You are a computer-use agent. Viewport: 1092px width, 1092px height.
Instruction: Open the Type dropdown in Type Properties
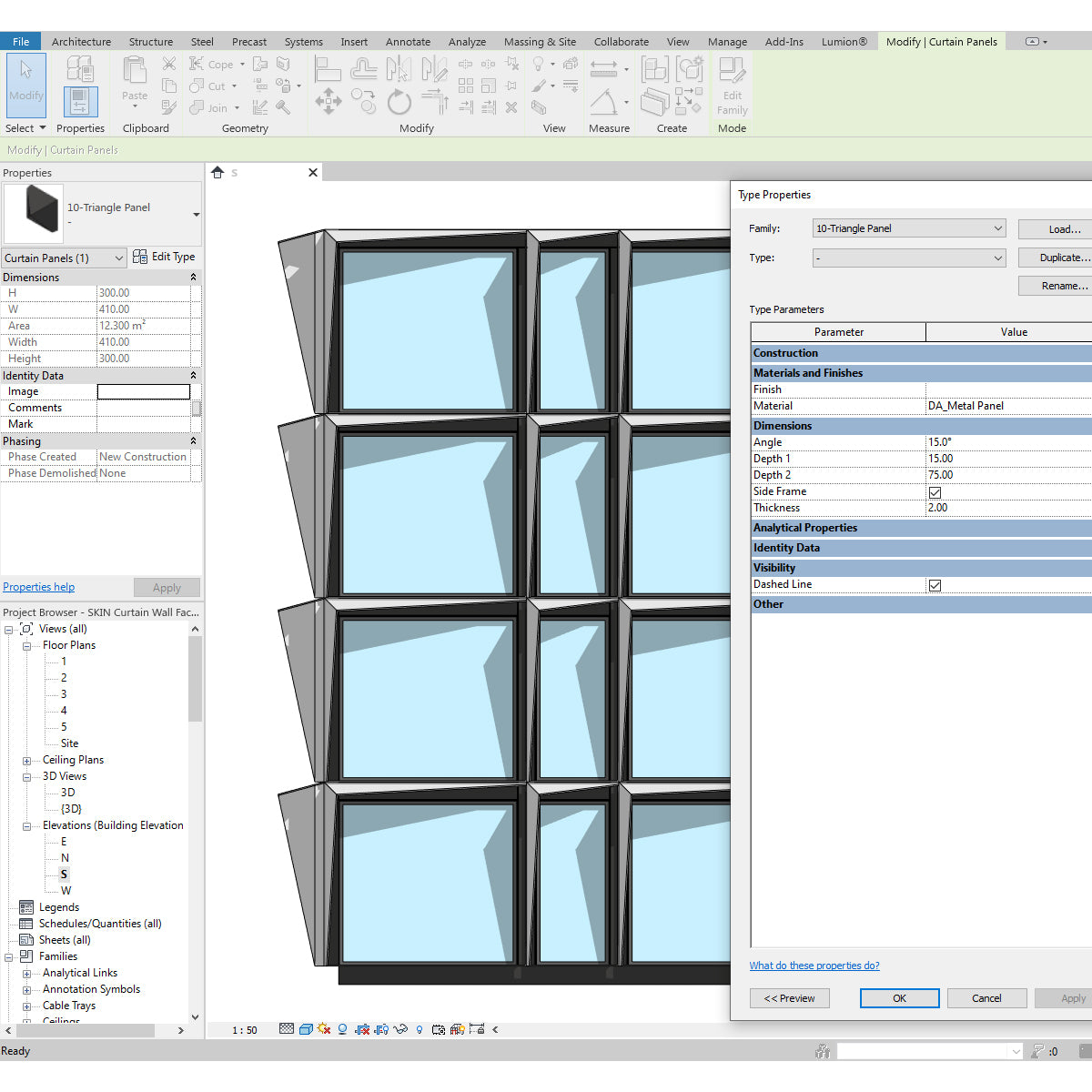tap(908, 258)
